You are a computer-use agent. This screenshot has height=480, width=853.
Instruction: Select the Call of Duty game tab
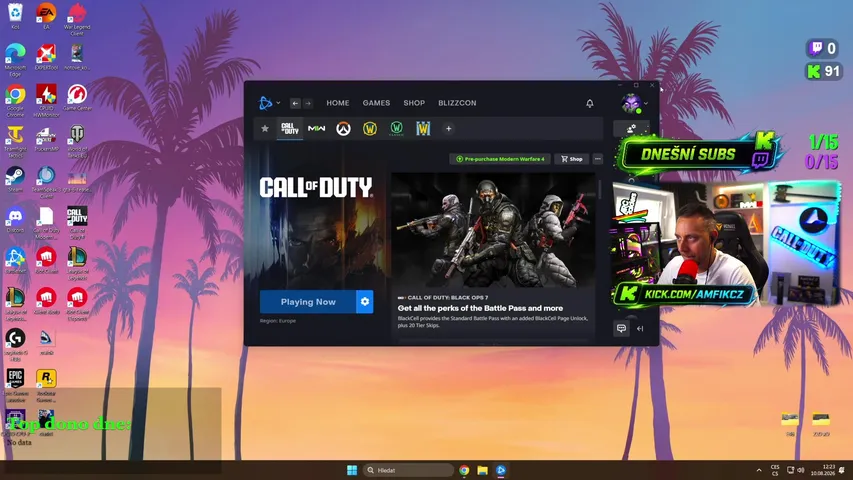pos(290,128)
